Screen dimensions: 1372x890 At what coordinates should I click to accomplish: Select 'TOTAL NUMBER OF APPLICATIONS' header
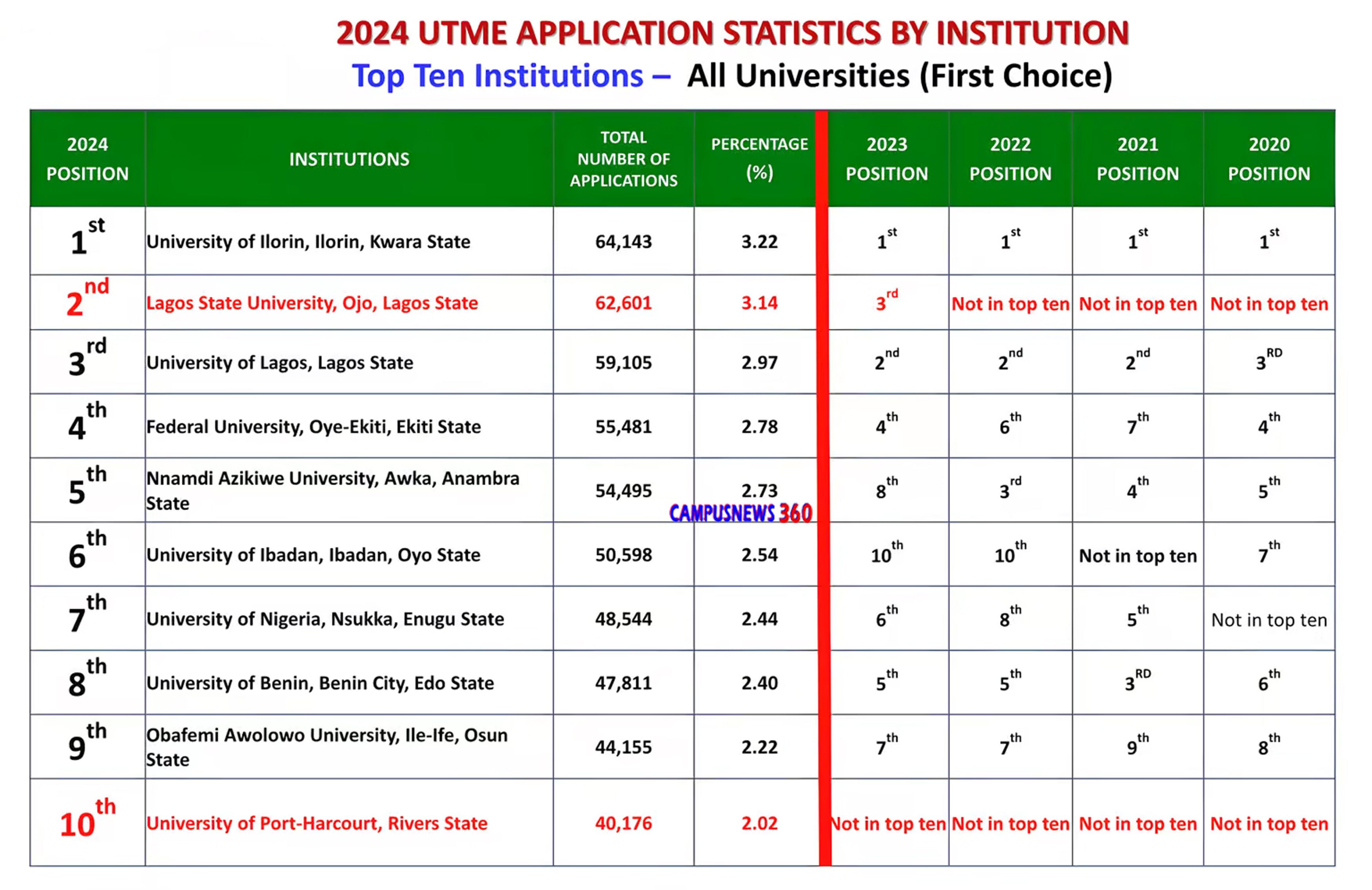point(624,158)
